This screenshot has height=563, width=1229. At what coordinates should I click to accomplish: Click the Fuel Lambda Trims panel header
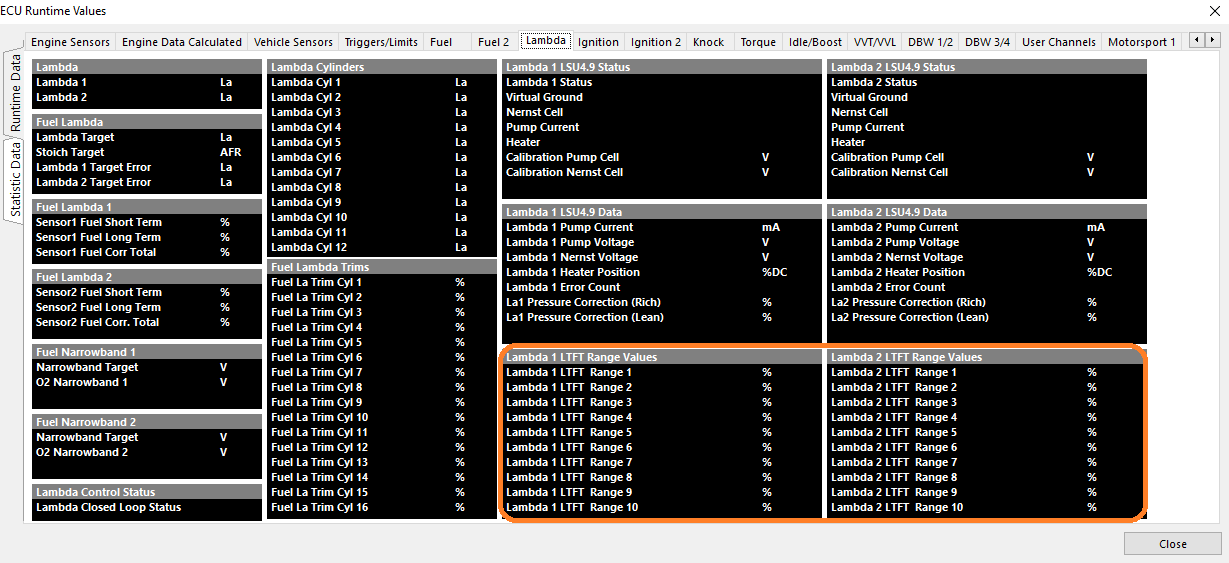coord(382,267)
